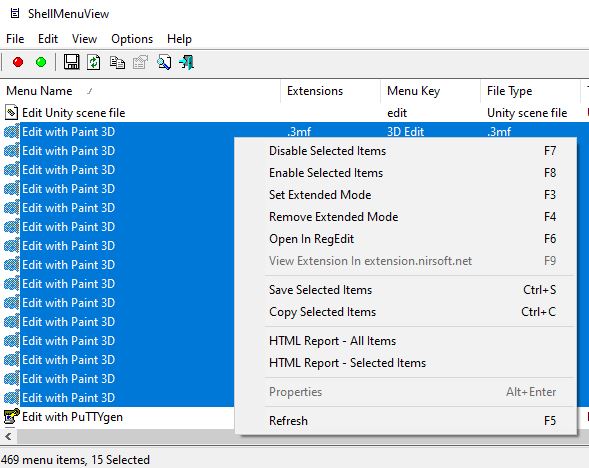Viewport: 589px width, 468px height.
Task: Click the status bar '469 menu items, 15 Selected'
Action: (76, 460)
